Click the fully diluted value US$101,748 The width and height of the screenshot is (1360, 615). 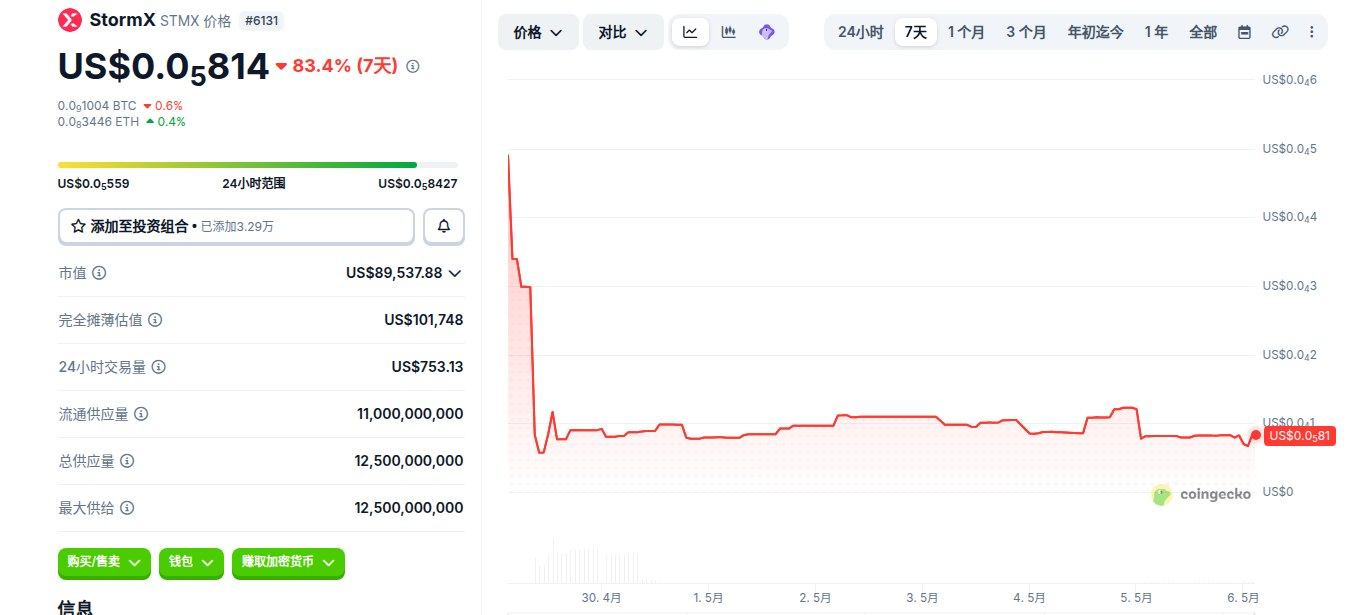click(423, 320)
